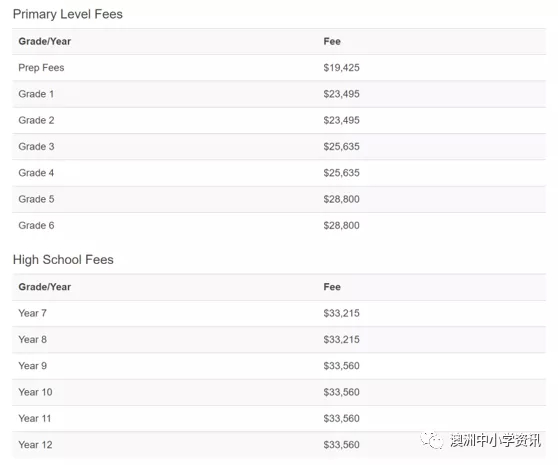Select the Grade 5 row label

click(36, 199)
